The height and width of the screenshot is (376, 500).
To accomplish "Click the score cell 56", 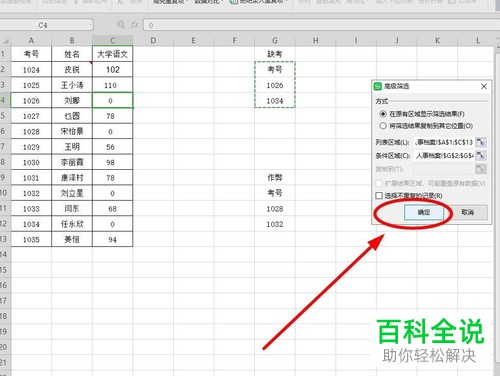I will click(x=112, y=147).
